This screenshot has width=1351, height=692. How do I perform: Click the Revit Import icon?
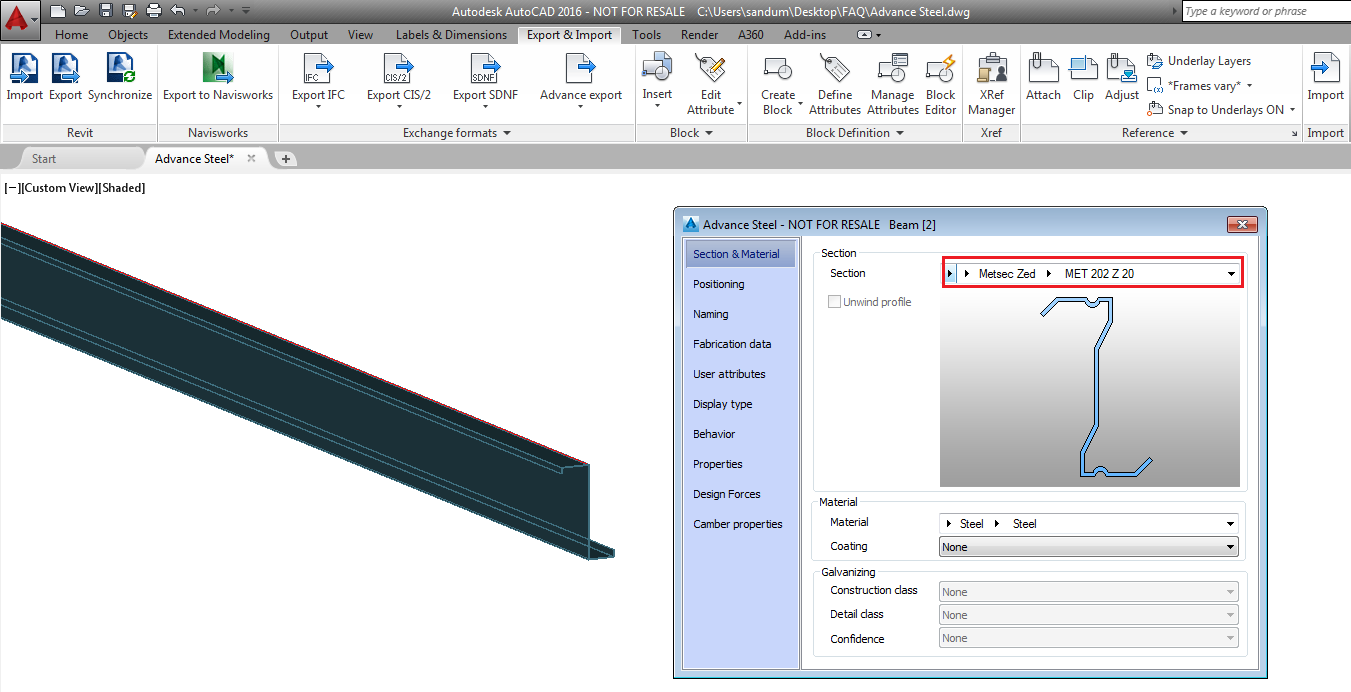pyautogui.click(x=24, y=69)
